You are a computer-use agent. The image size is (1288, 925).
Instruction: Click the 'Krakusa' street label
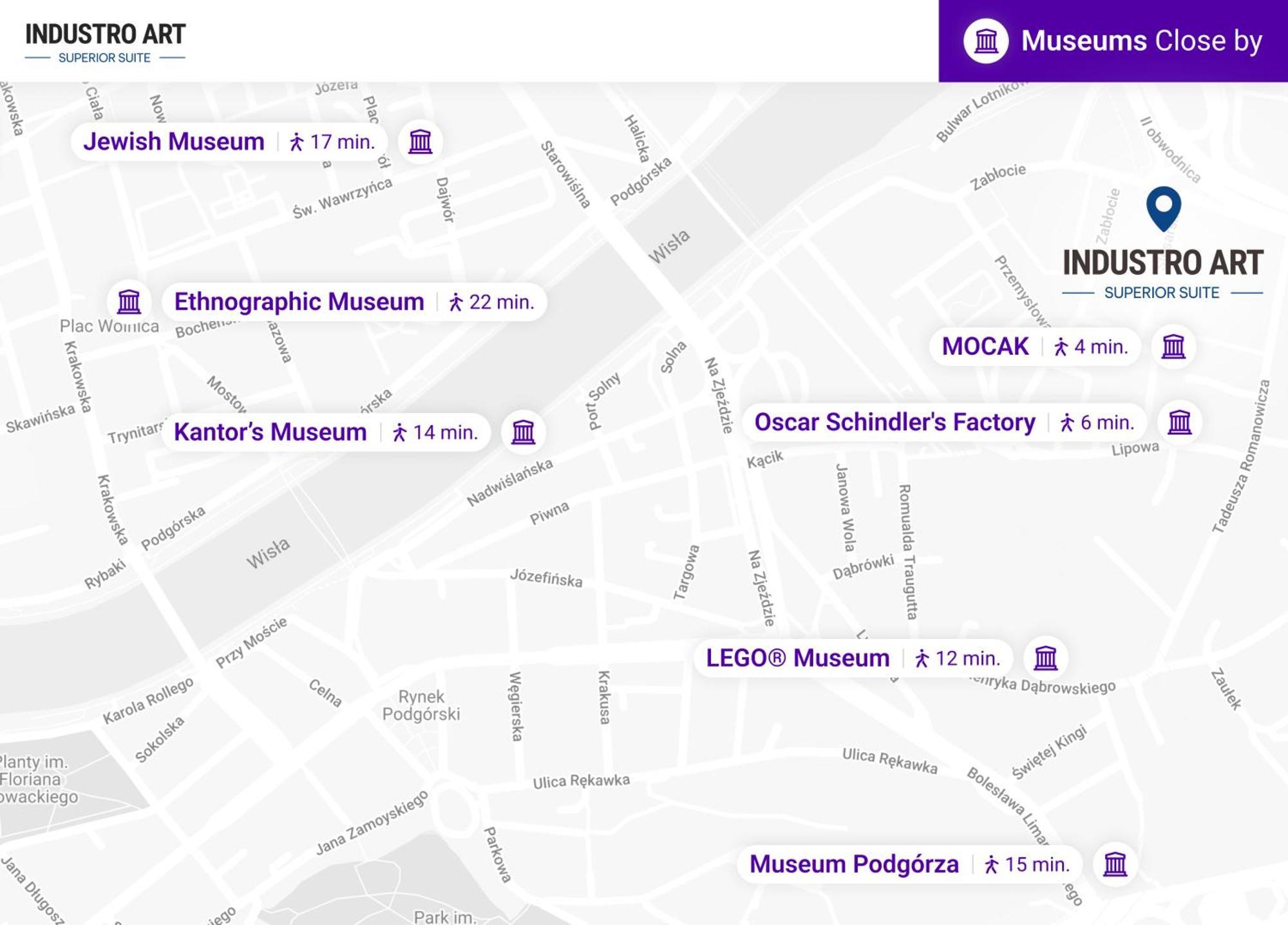pos(604,697)
